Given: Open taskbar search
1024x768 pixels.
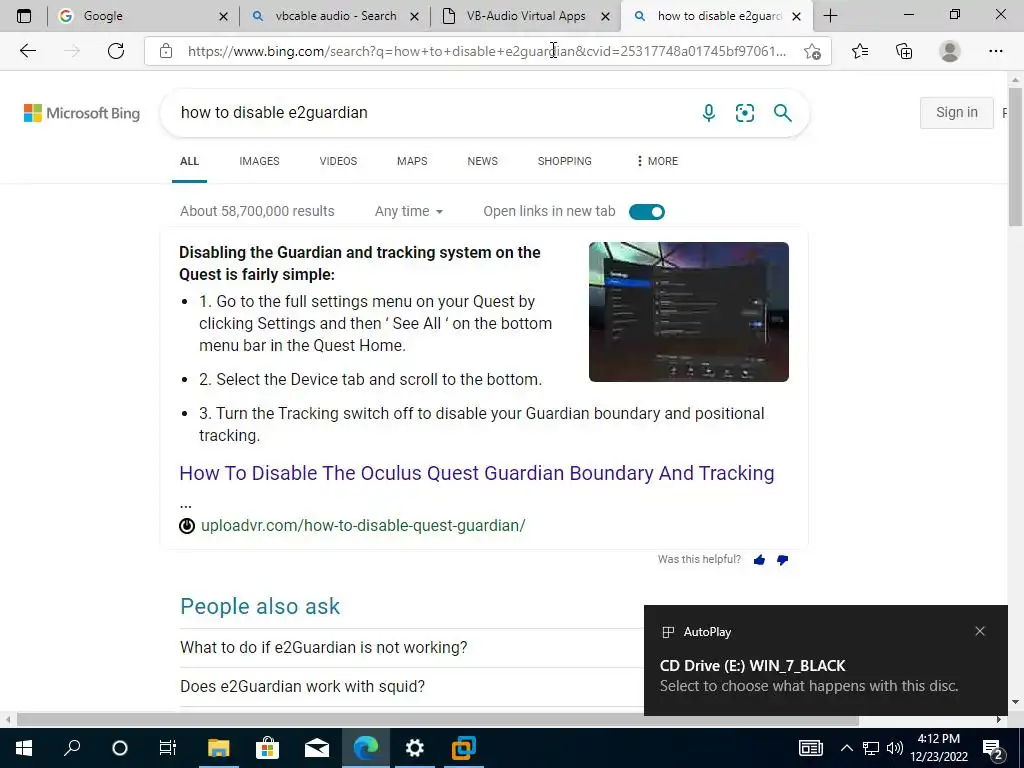Looking at the screenshot, I should [x=72, y=748].
